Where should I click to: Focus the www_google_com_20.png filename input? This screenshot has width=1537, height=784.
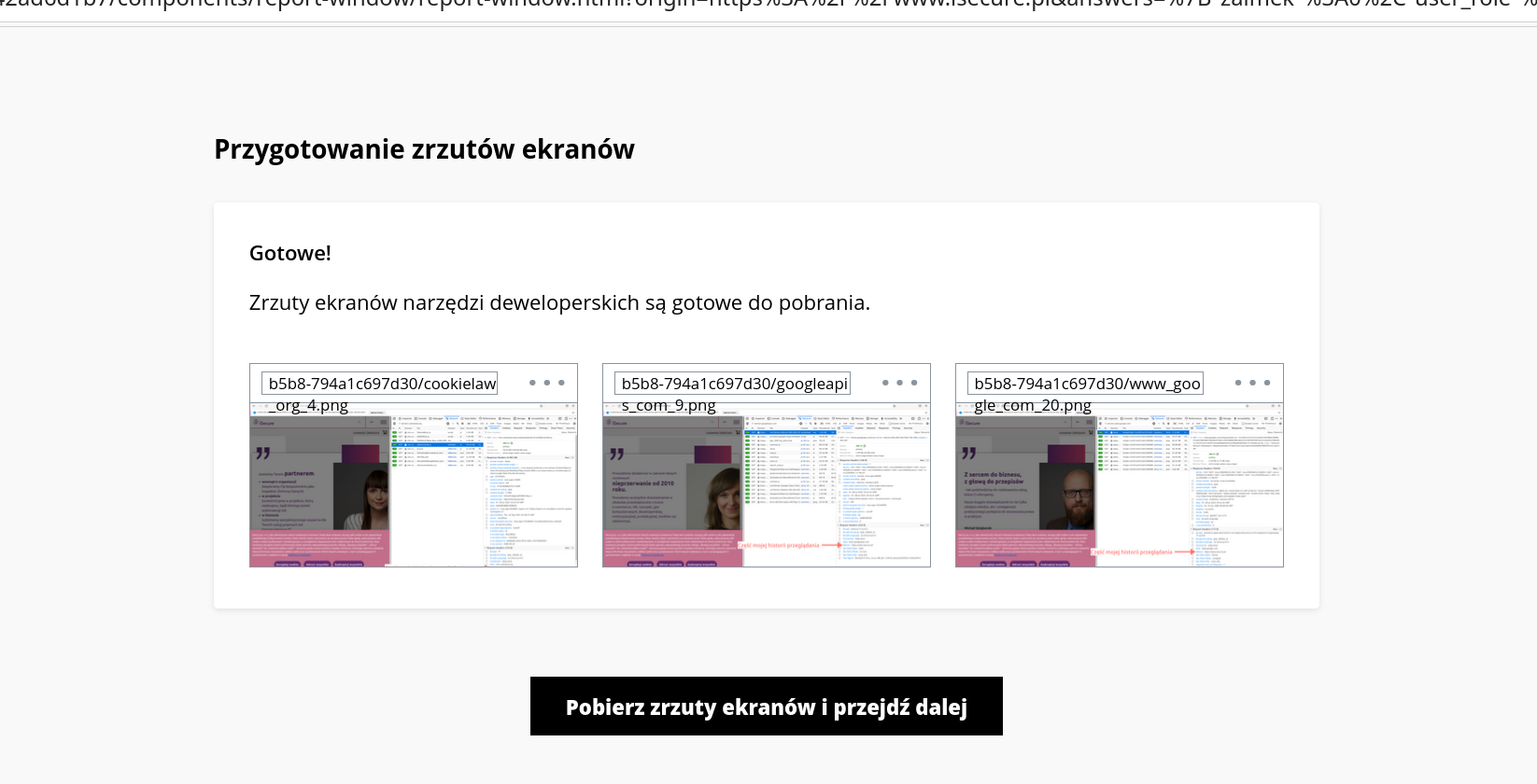click(x=1086, y=384)
